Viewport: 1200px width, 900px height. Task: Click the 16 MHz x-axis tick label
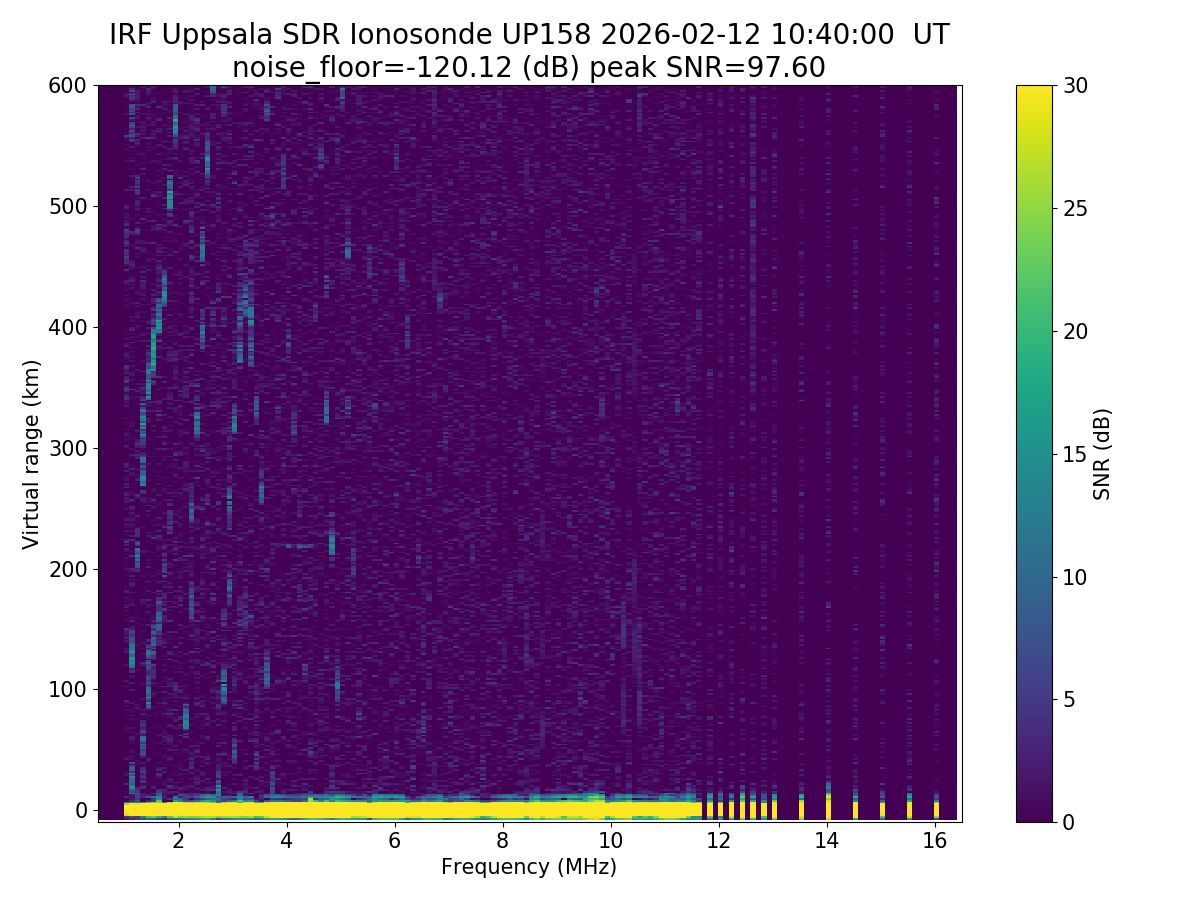tap(934, 841)
